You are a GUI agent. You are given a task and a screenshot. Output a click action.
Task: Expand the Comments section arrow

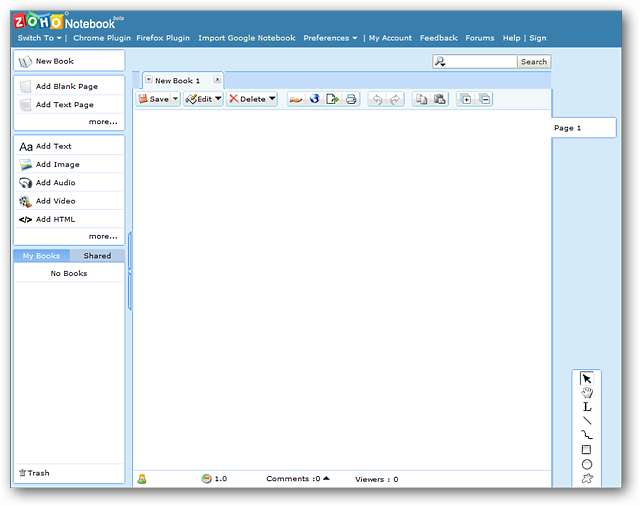pyautogui.click(x=326, y=479)
